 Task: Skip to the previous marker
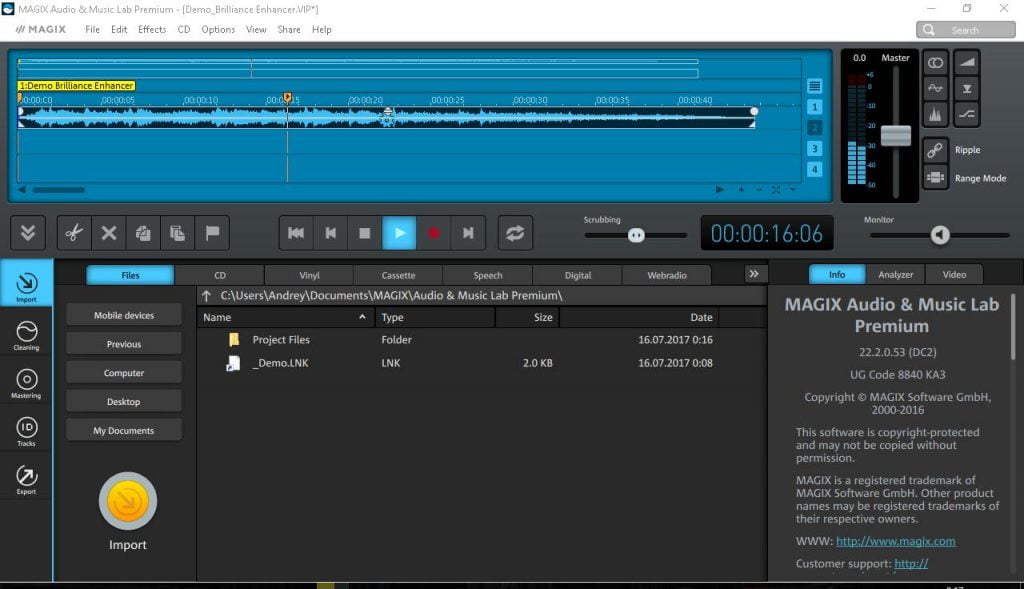[330, 232]
